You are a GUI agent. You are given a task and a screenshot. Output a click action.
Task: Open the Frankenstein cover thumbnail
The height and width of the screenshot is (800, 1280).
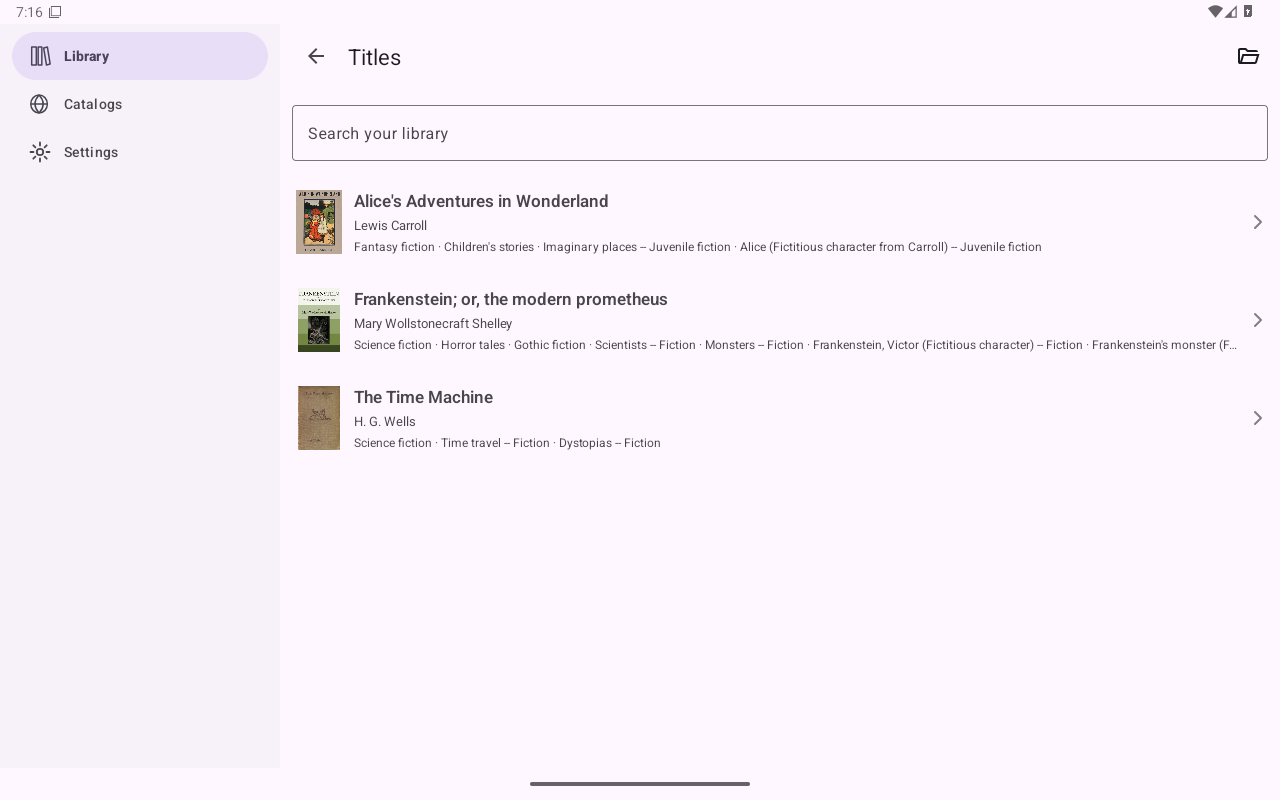point(319,320)
